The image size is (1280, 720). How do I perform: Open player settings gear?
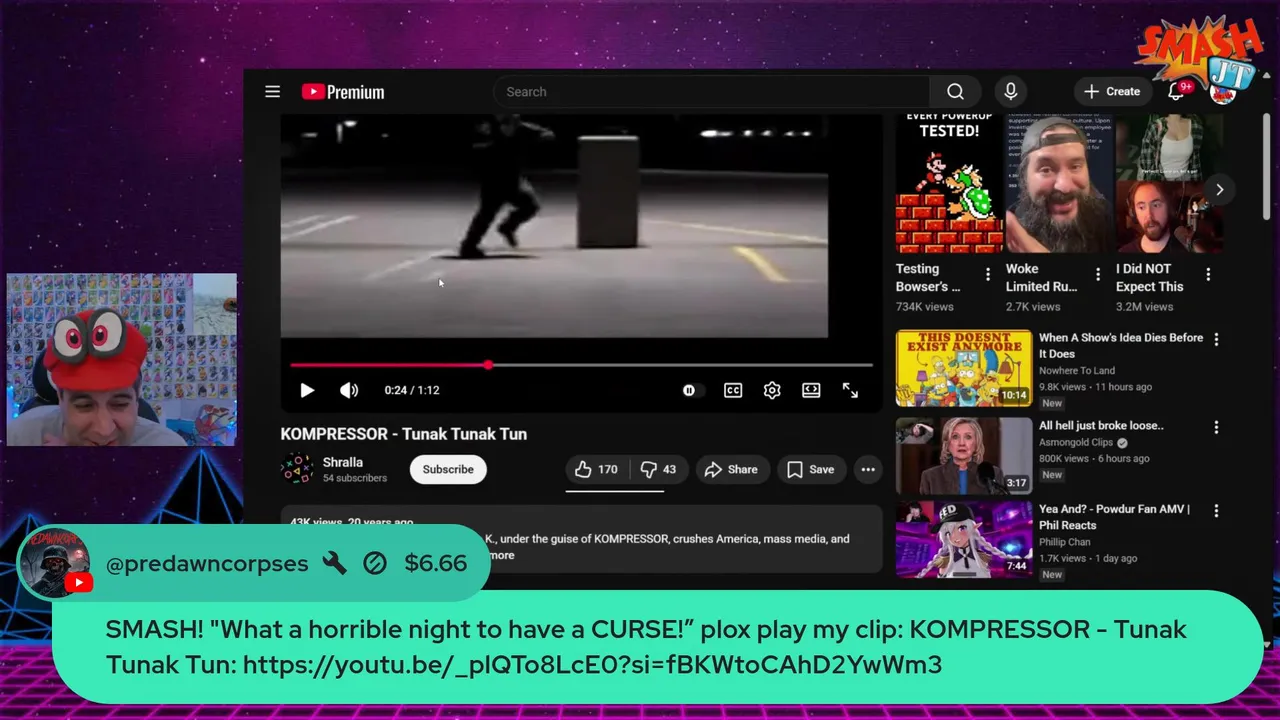[772, 391]
